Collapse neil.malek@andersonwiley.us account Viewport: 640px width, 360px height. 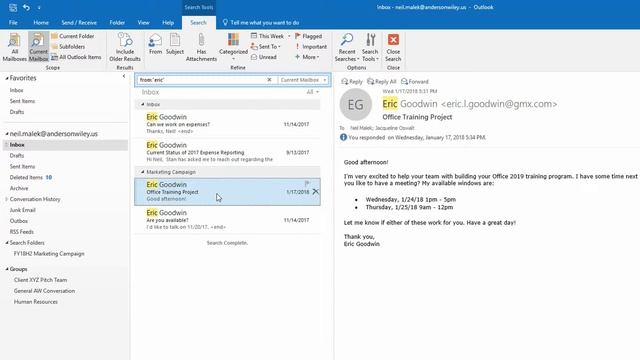[x=7, y=134]
